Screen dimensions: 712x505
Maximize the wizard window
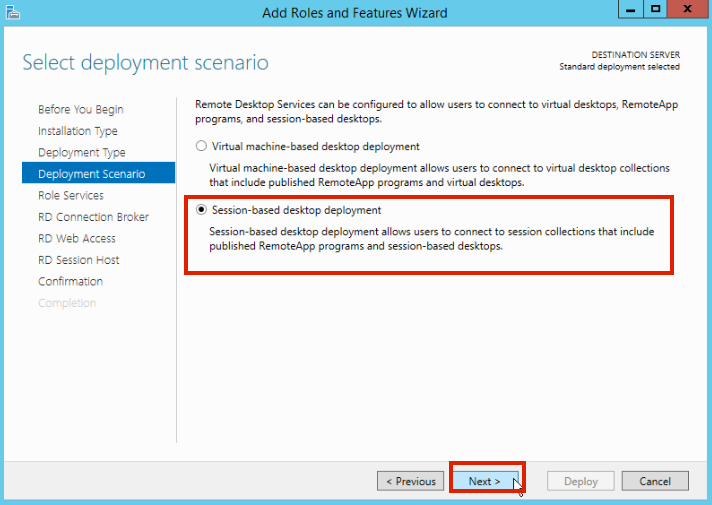click(x=655, y=10)
